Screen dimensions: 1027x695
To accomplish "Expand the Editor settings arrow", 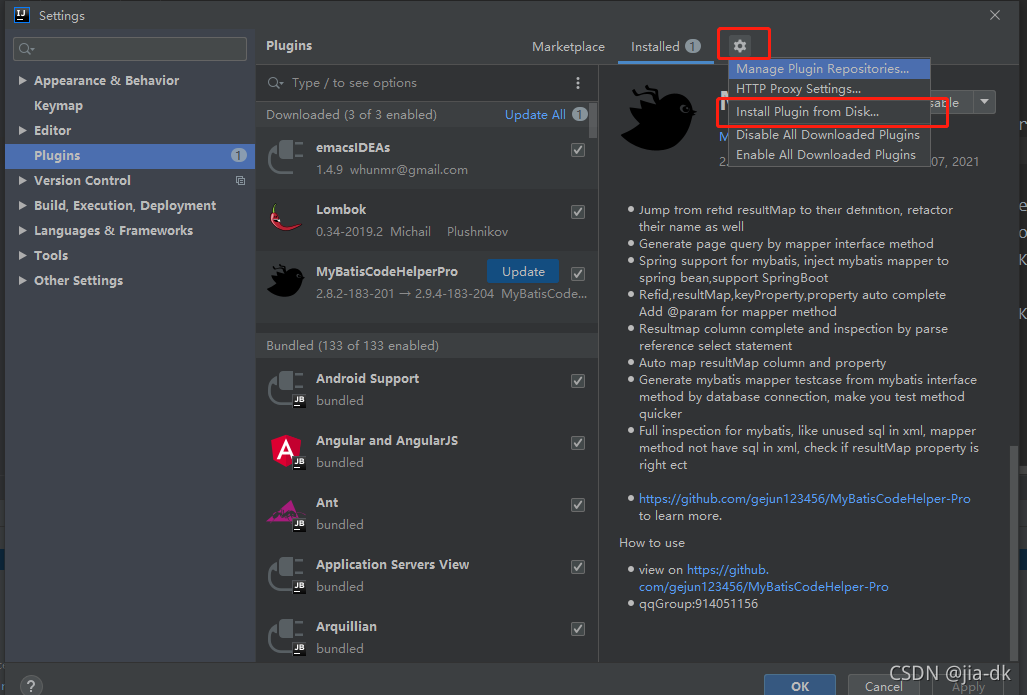I will (22, 130).
